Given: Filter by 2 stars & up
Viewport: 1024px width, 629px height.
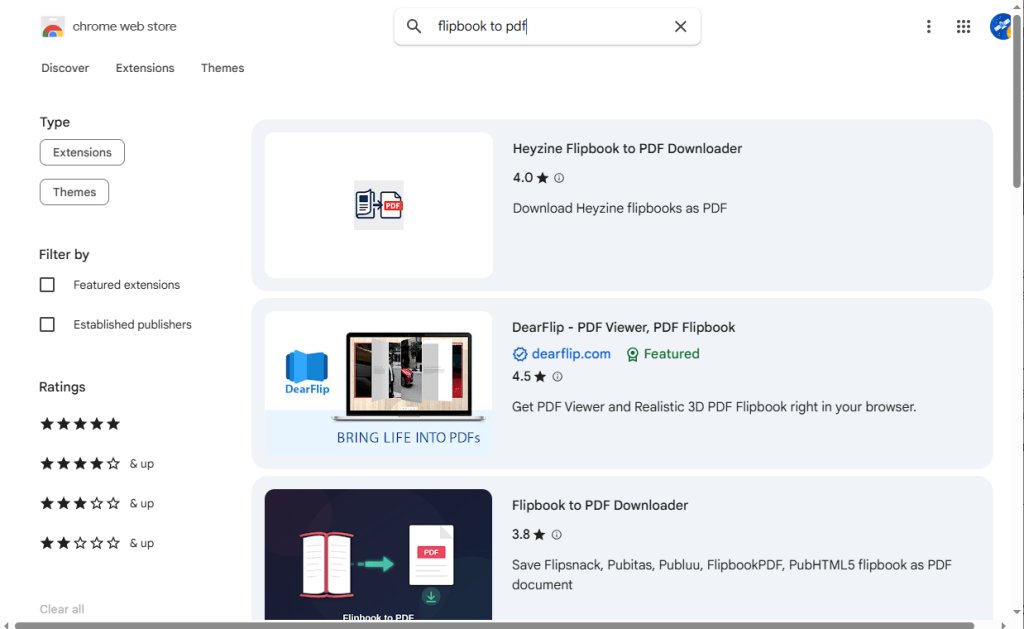Looking at the screenshot, I should (97, 543).
